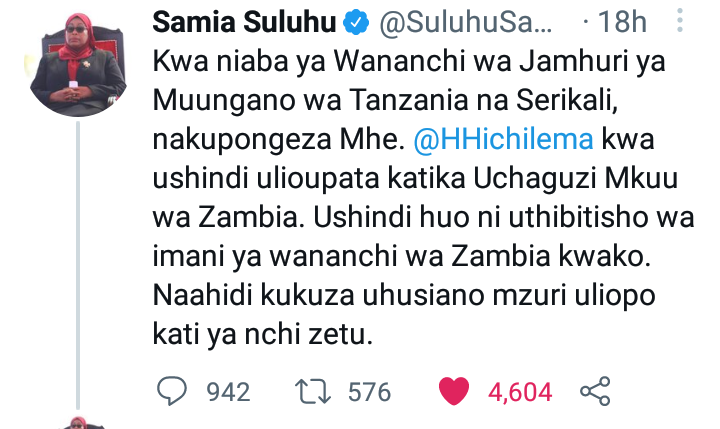The image size is (720, 429).
Task: Click the closing line "kati ya nchi zetu."
Action: click(262, 334)
